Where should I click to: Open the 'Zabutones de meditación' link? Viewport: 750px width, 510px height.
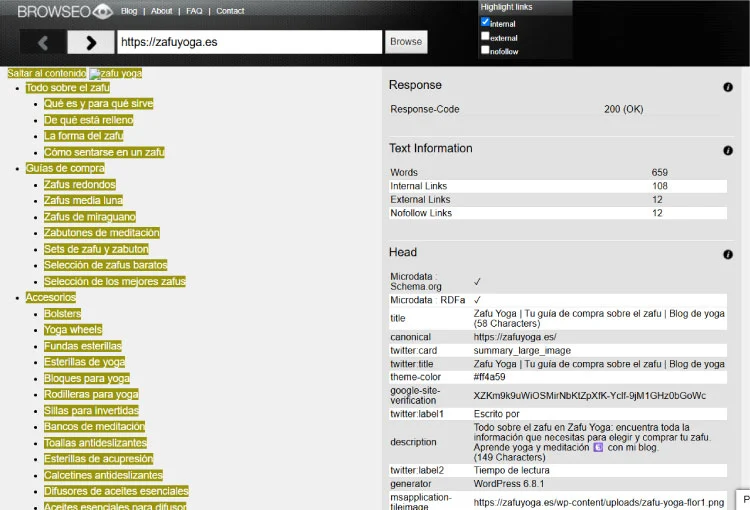(102, 233)
